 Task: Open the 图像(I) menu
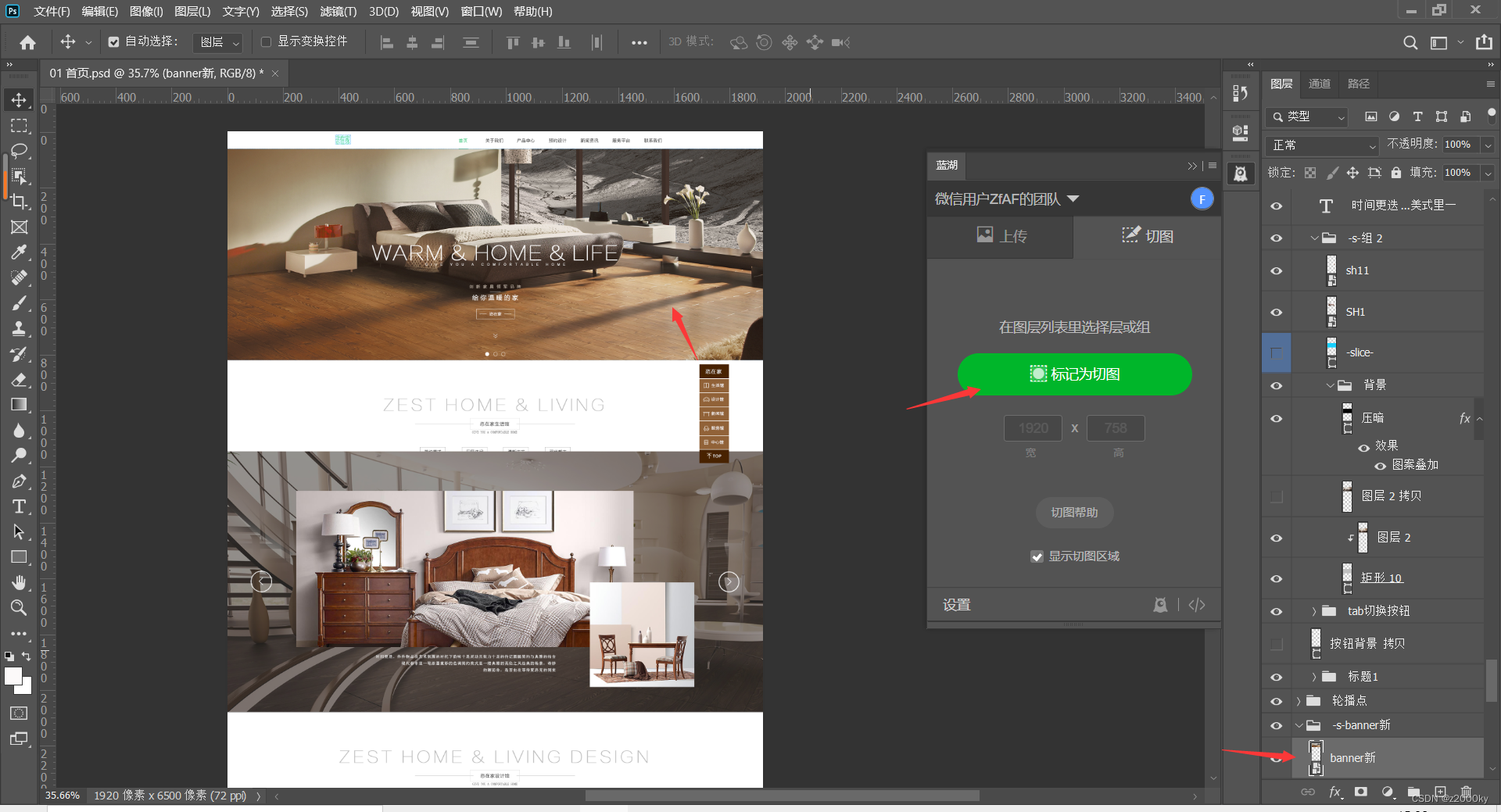146,11
